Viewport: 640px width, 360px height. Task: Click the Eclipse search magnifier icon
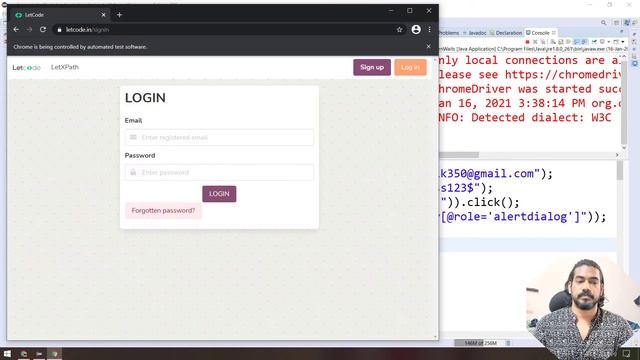click(x=604, y=23)
